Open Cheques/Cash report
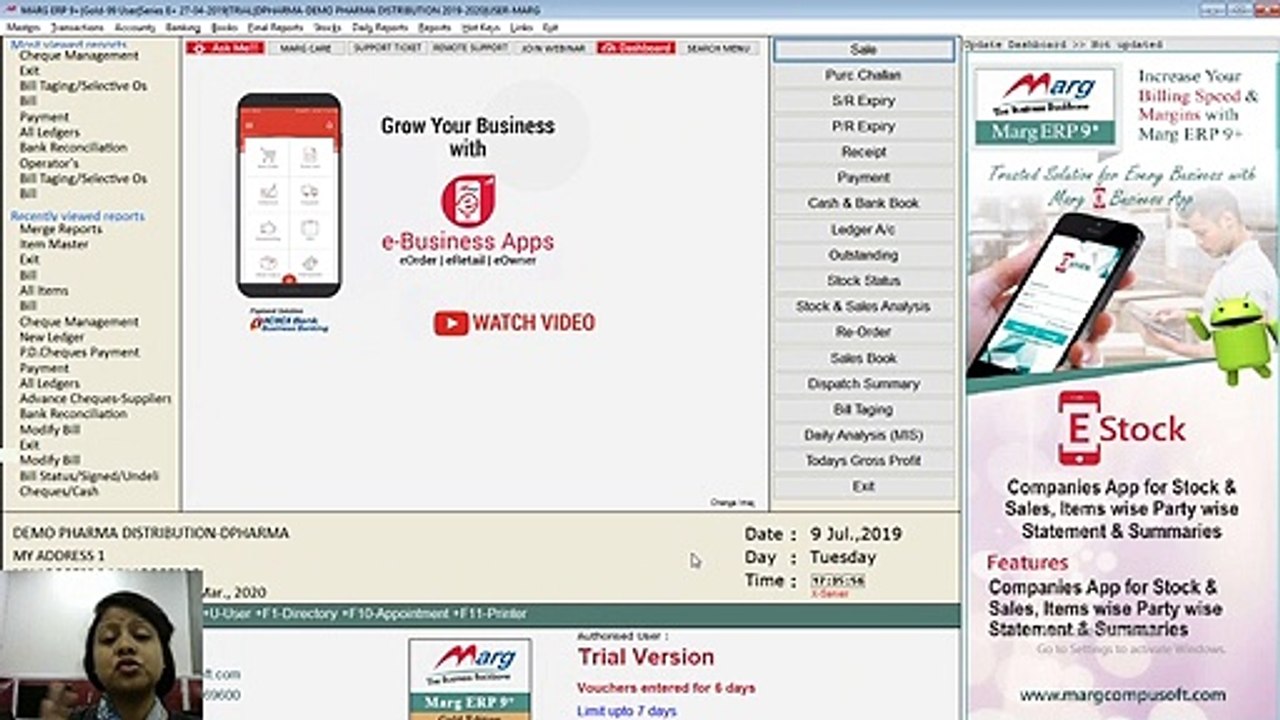Viewport: 1280px width, 720px height. point(59,491)
